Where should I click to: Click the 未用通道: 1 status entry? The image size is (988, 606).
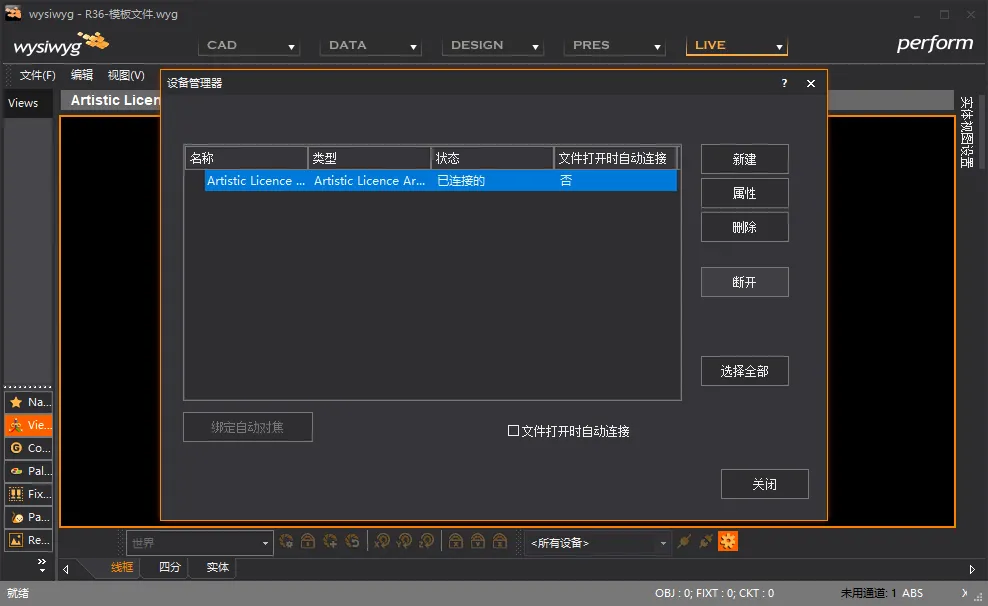coord(868,593)
